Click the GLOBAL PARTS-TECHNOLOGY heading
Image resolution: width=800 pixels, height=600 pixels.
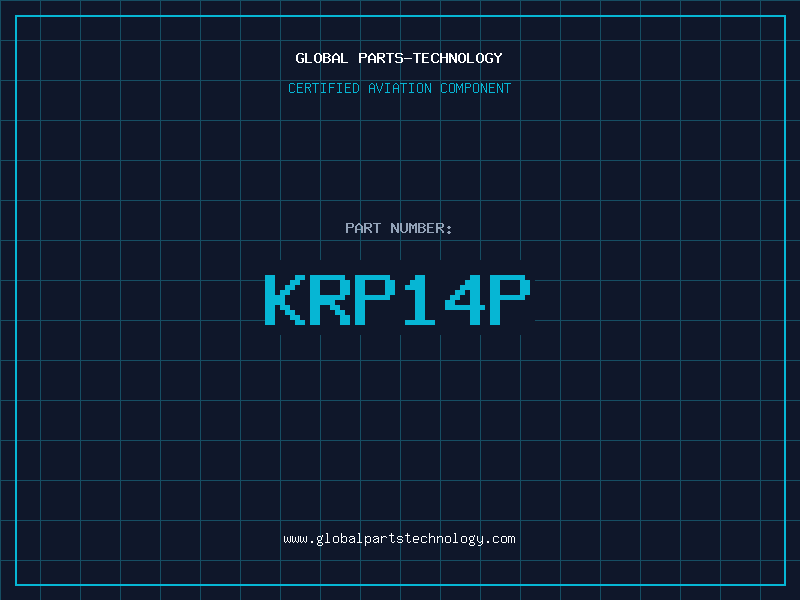click(x=399, y=58)
